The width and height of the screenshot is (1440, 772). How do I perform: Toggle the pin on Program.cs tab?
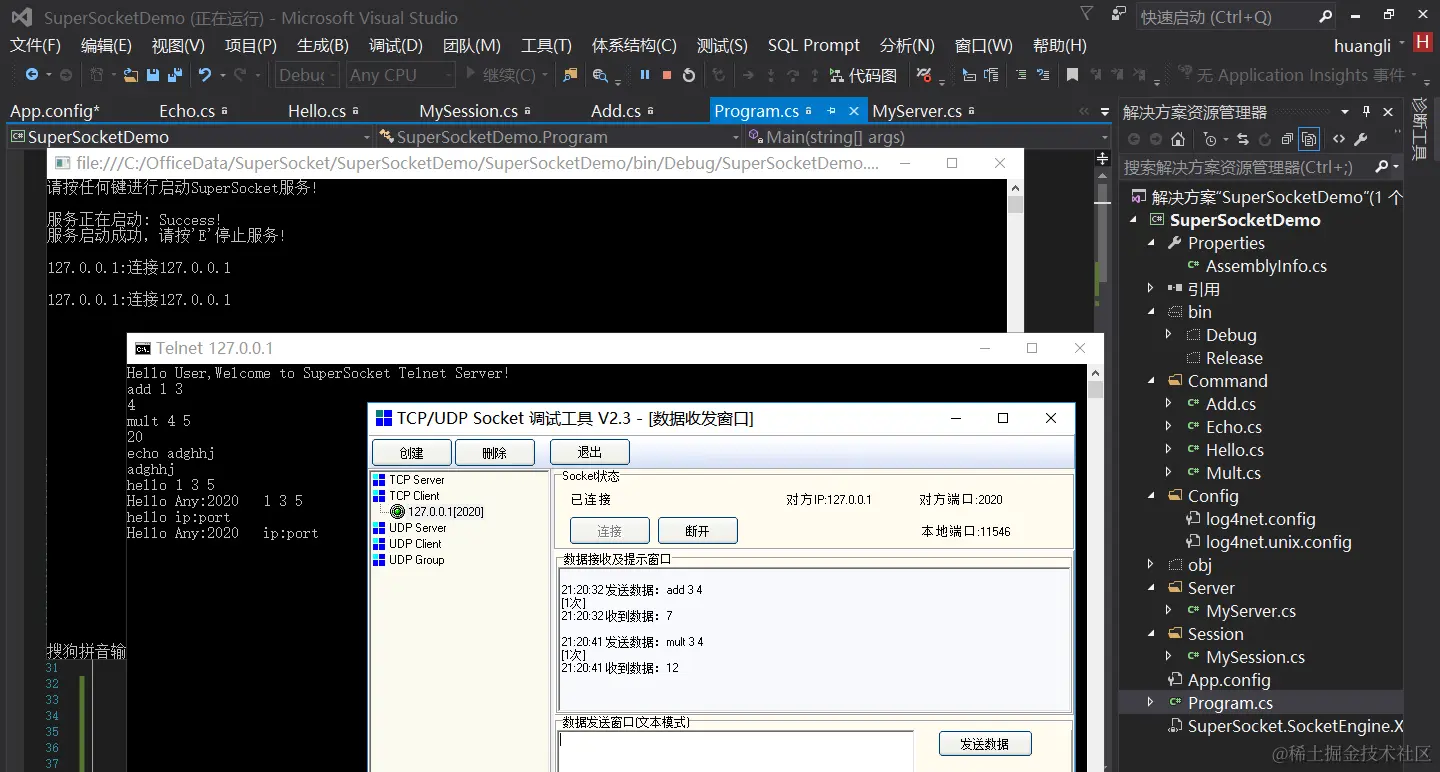point(831,111)
